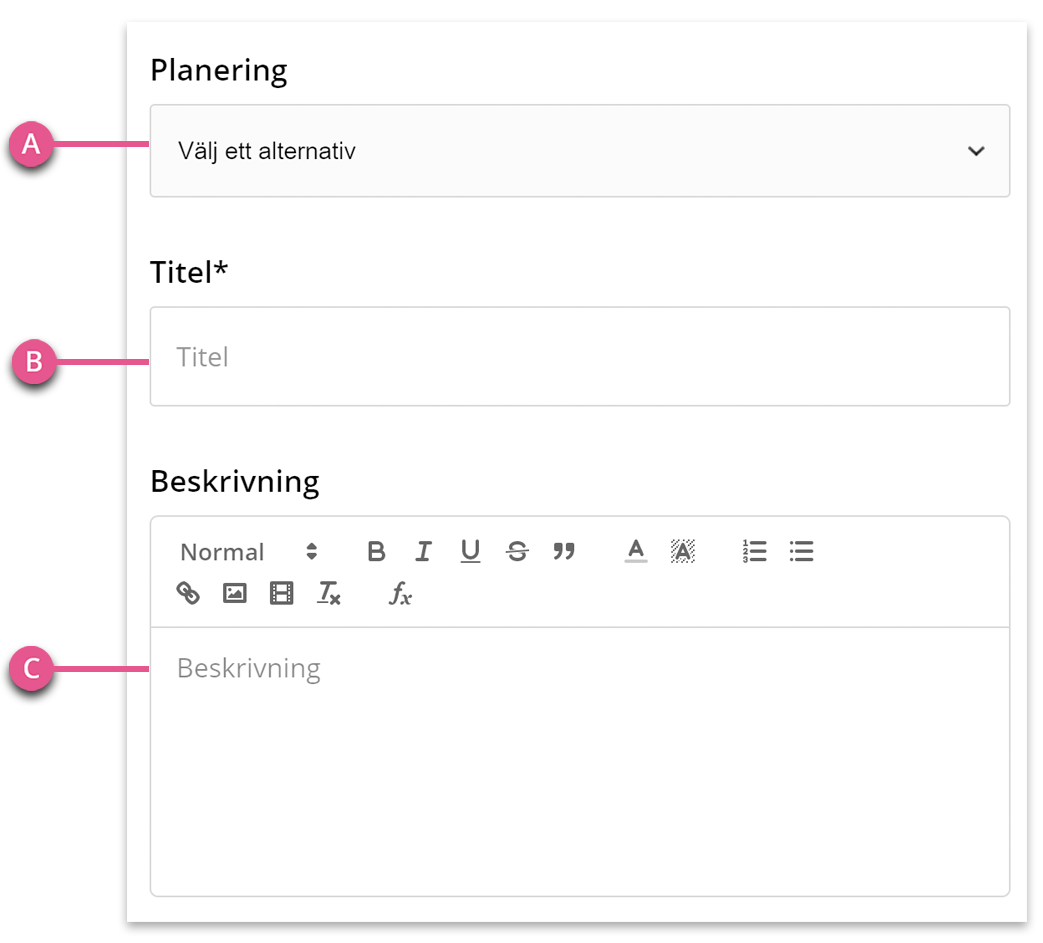Screen dimensions: 1043x943
Task: Apply strikethrough formatting
Action: point(517,551)
